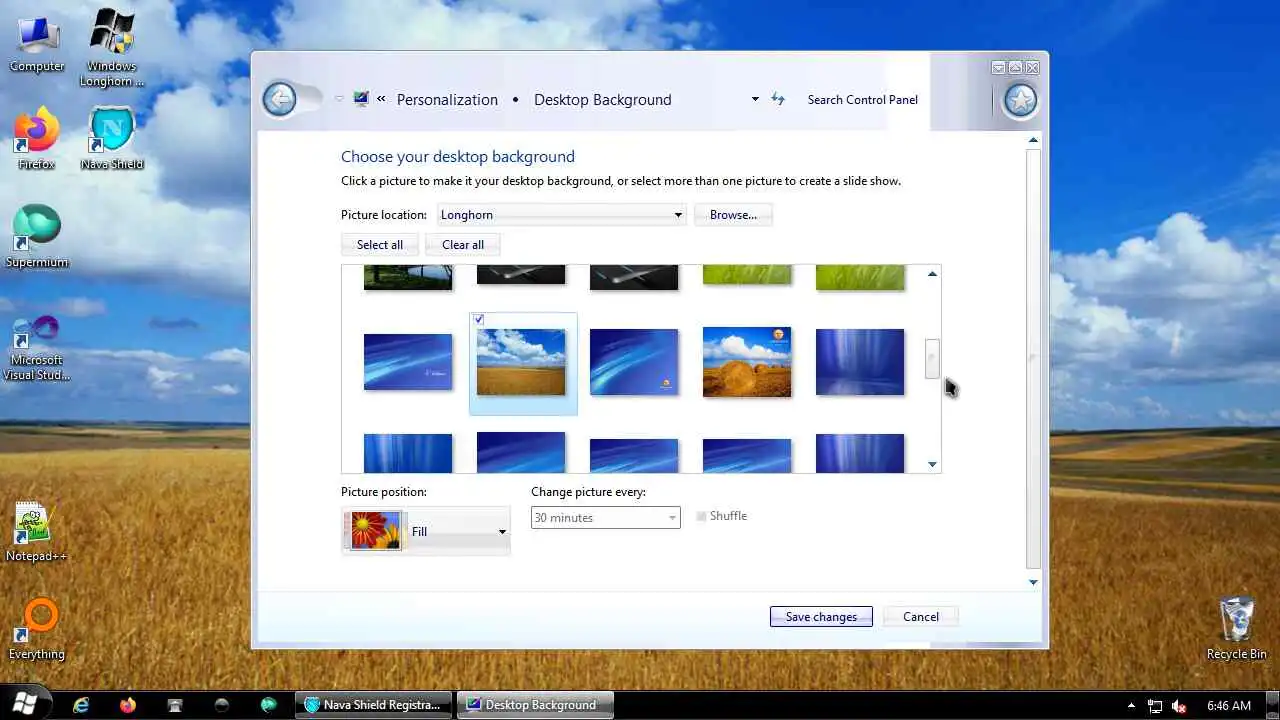Select the blue streak wallpaper left of the checked wheat field
Image resolution: width=1280 pixels, height=720 pixels.
coord(408,362)
